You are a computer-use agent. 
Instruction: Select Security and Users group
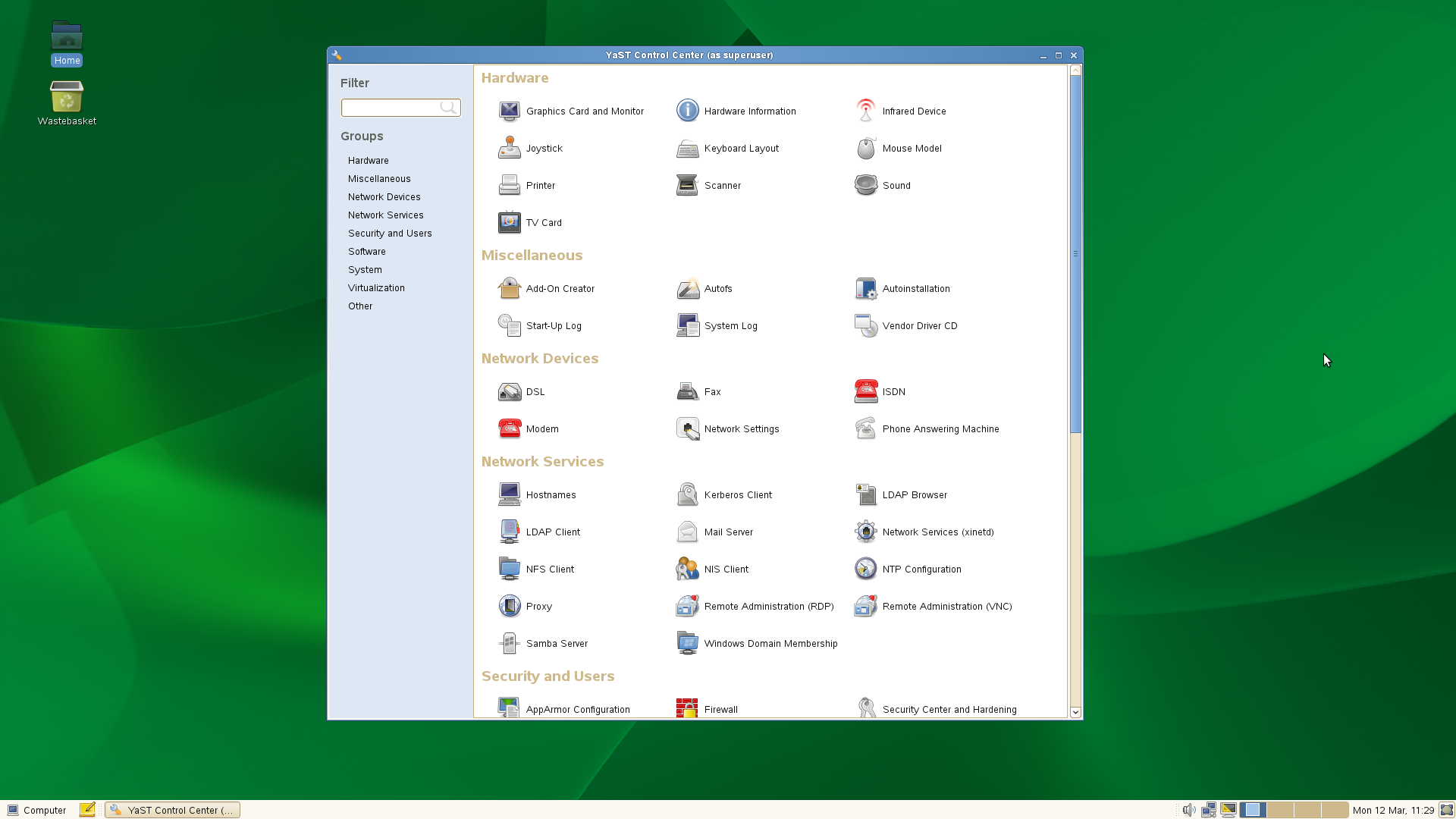coord(390,234)
